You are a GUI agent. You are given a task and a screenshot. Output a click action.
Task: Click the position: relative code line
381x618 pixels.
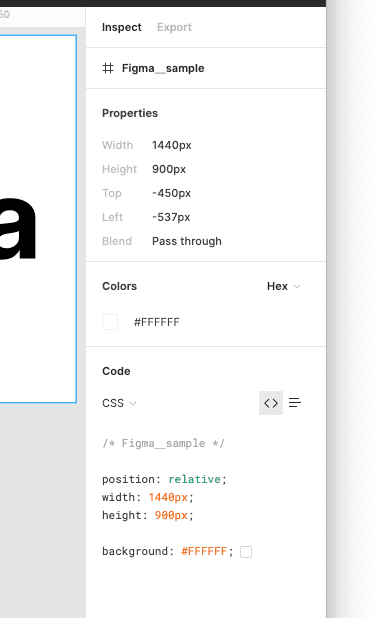pos(164,479)
